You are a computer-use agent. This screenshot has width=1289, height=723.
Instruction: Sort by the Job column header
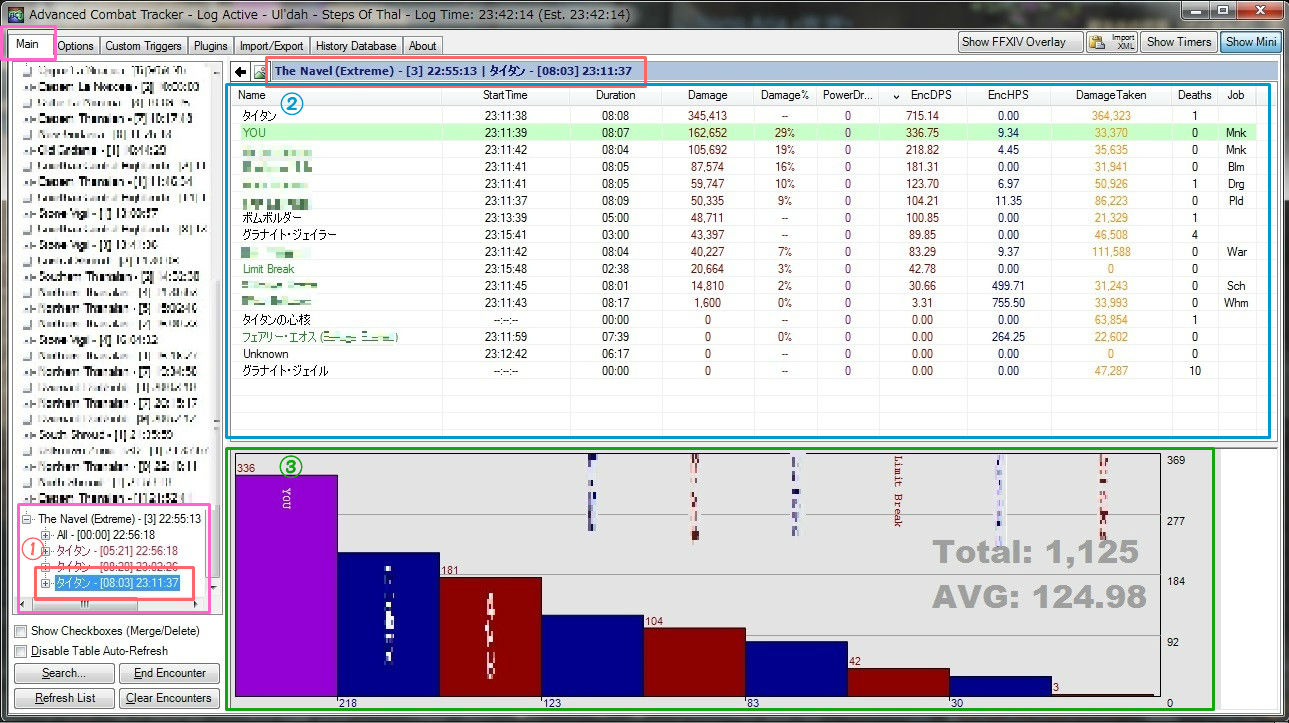pos(1236,95)
